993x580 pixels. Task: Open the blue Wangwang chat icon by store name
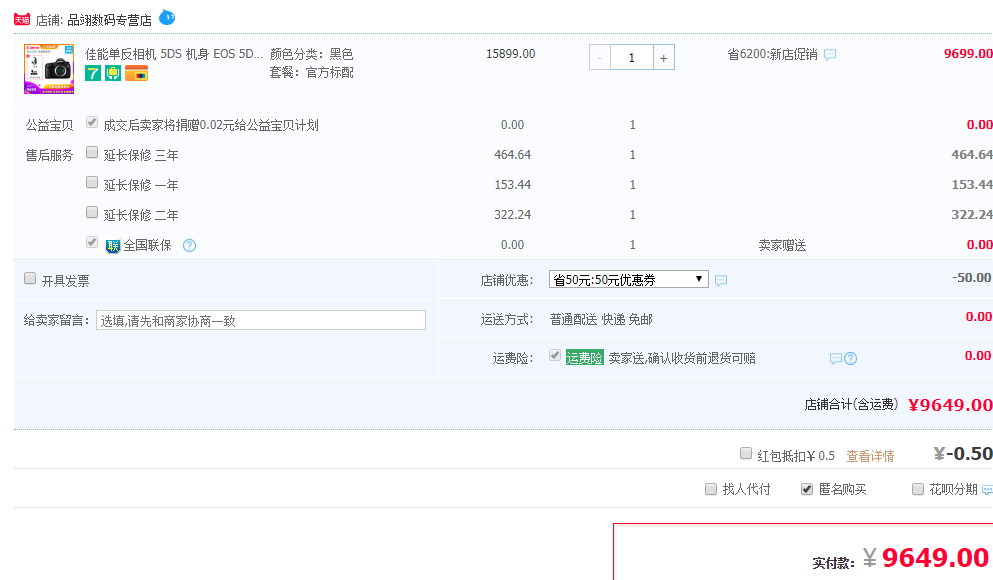tap(167, 17)
